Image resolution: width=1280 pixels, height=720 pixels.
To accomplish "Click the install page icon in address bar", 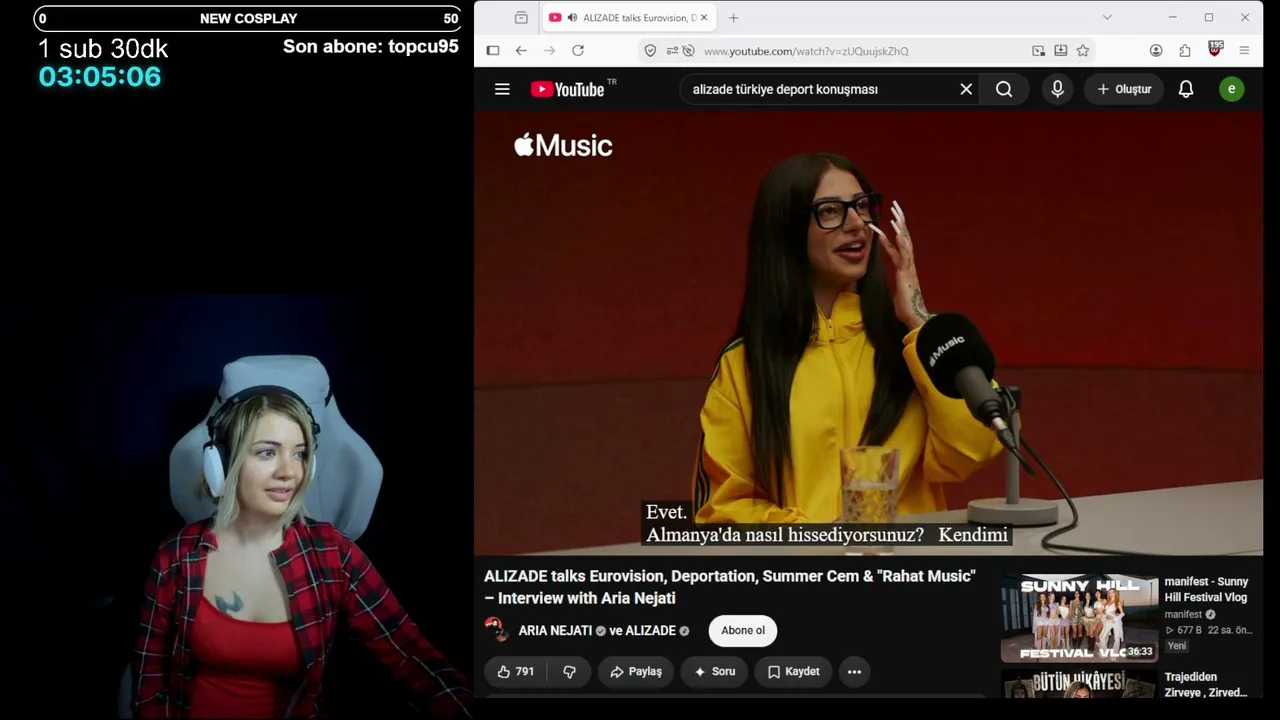I will (x=1060, y=51).
